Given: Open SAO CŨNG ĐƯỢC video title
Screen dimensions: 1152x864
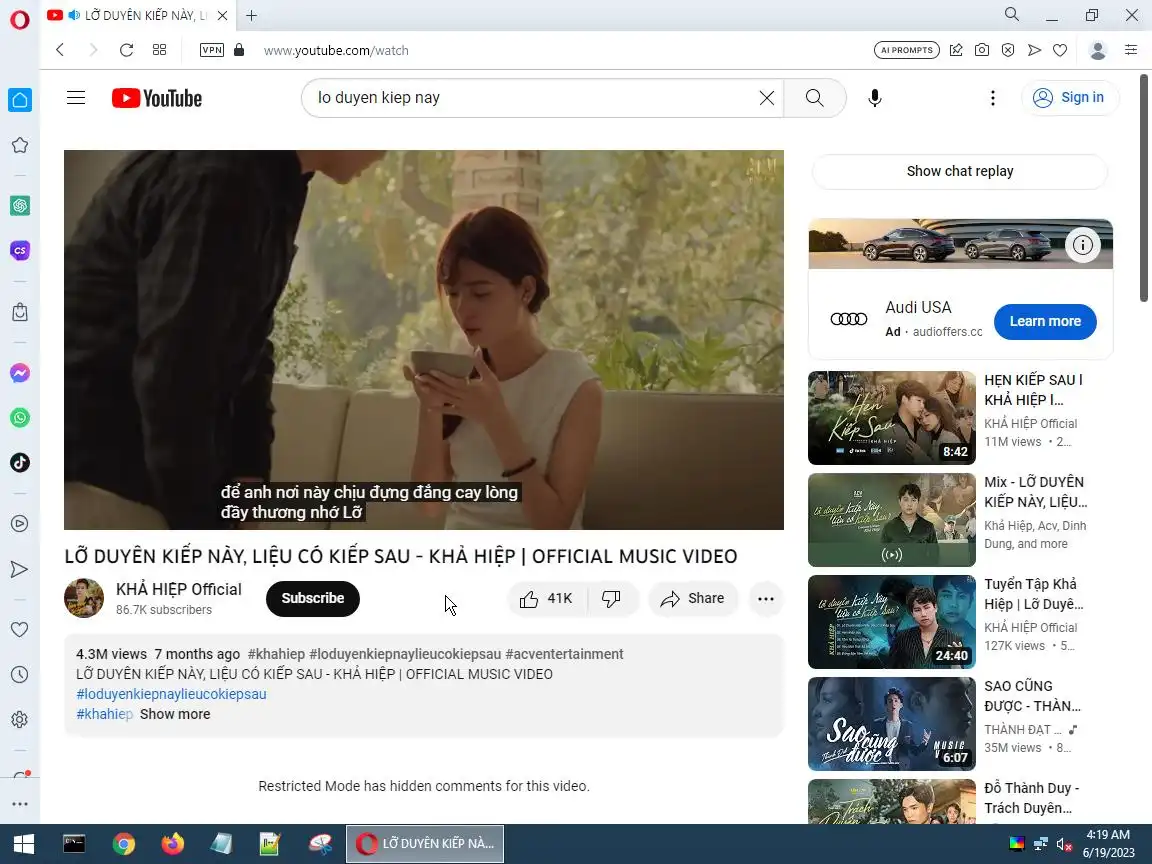Looking at the screenshot, I should point(1032,696).
